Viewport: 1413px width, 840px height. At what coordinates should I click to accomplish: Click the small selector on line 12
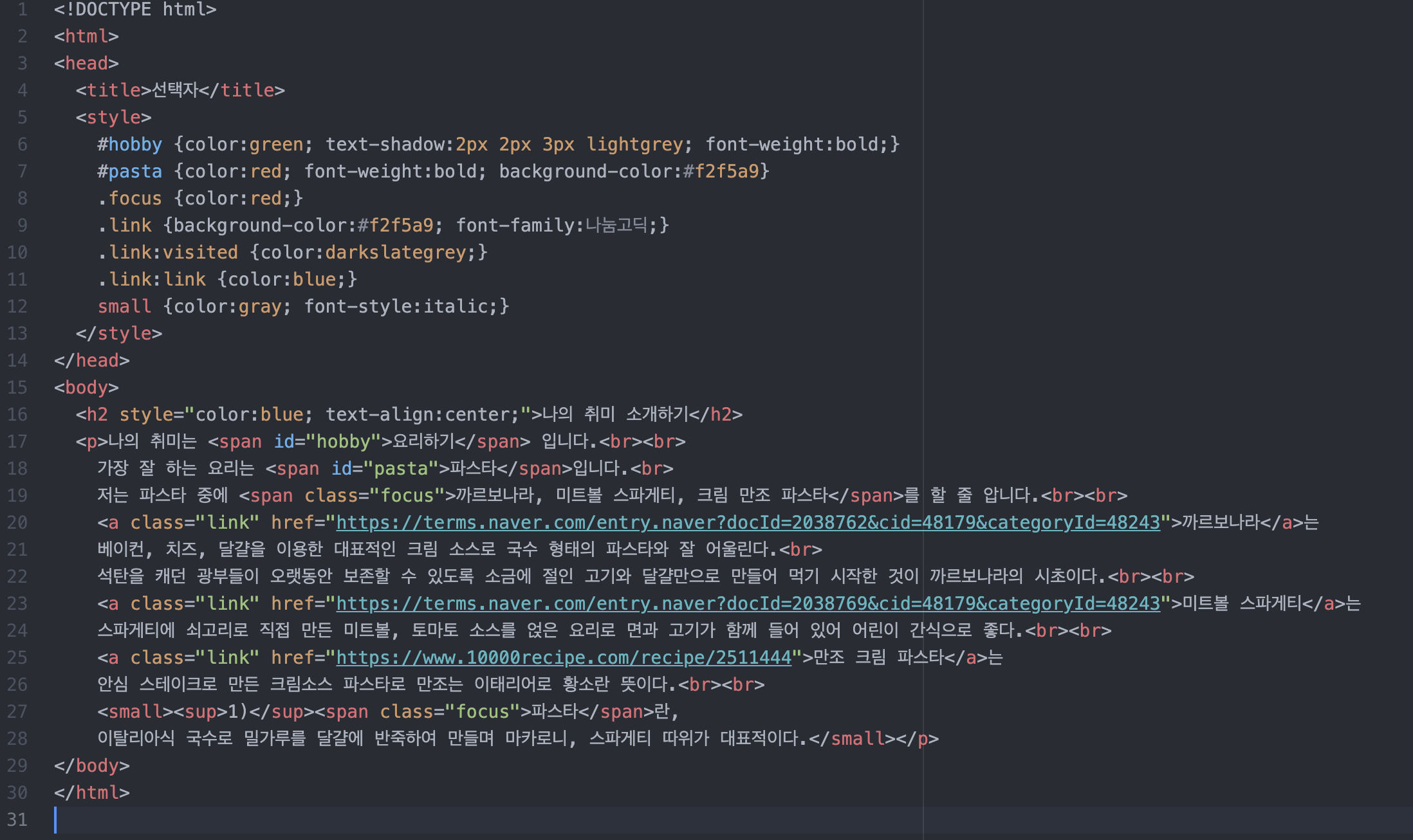point(124,306)
